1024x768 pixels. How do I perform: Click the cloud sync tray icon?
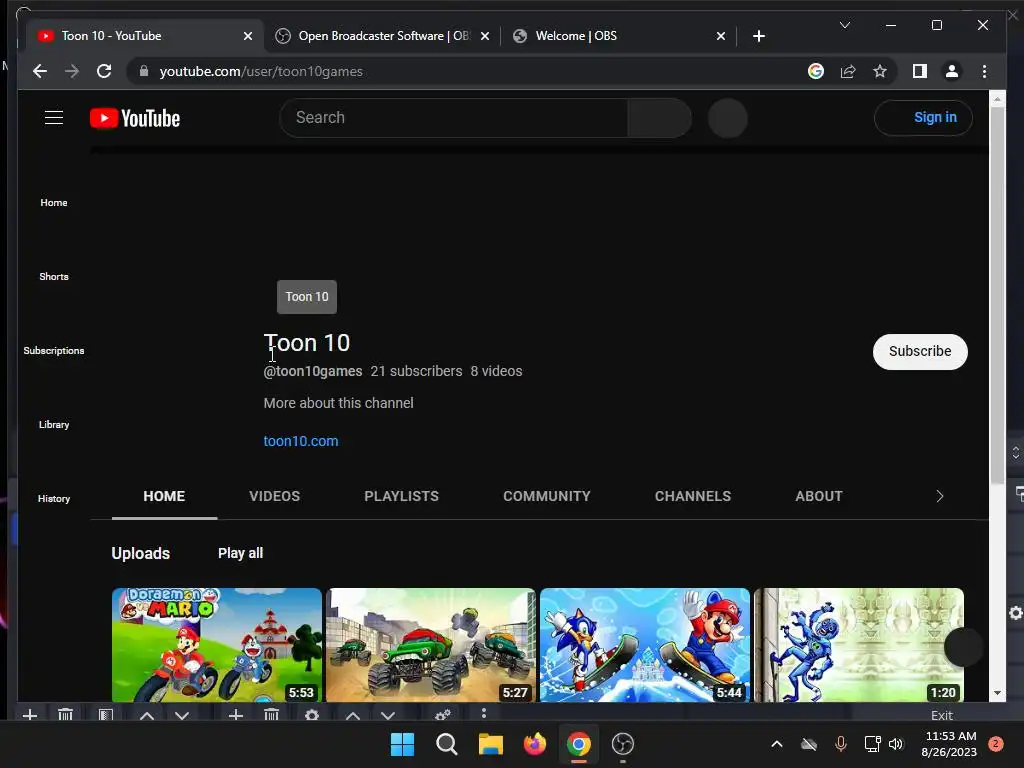point(808,744)
